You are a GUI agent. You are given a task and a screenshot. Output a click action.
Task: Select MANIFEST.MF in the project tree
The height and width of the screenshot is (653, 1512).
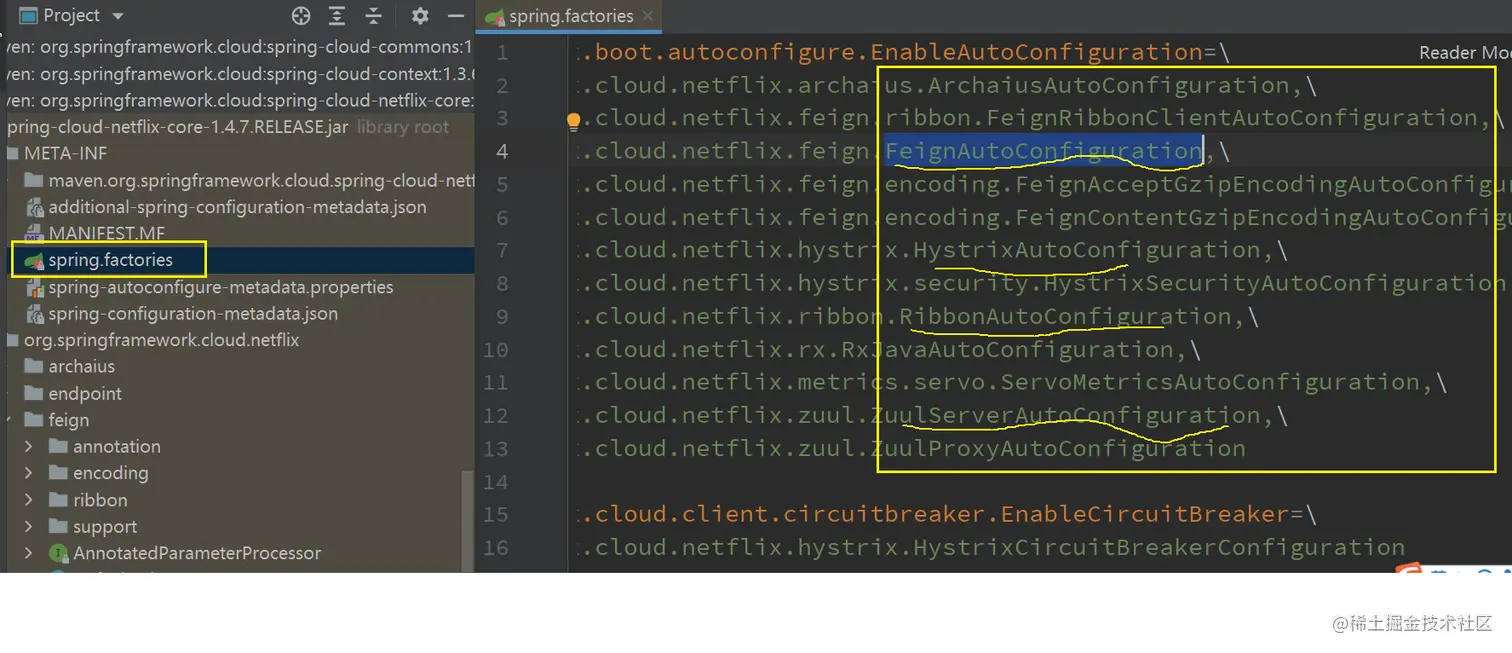[x=103, y=233]
